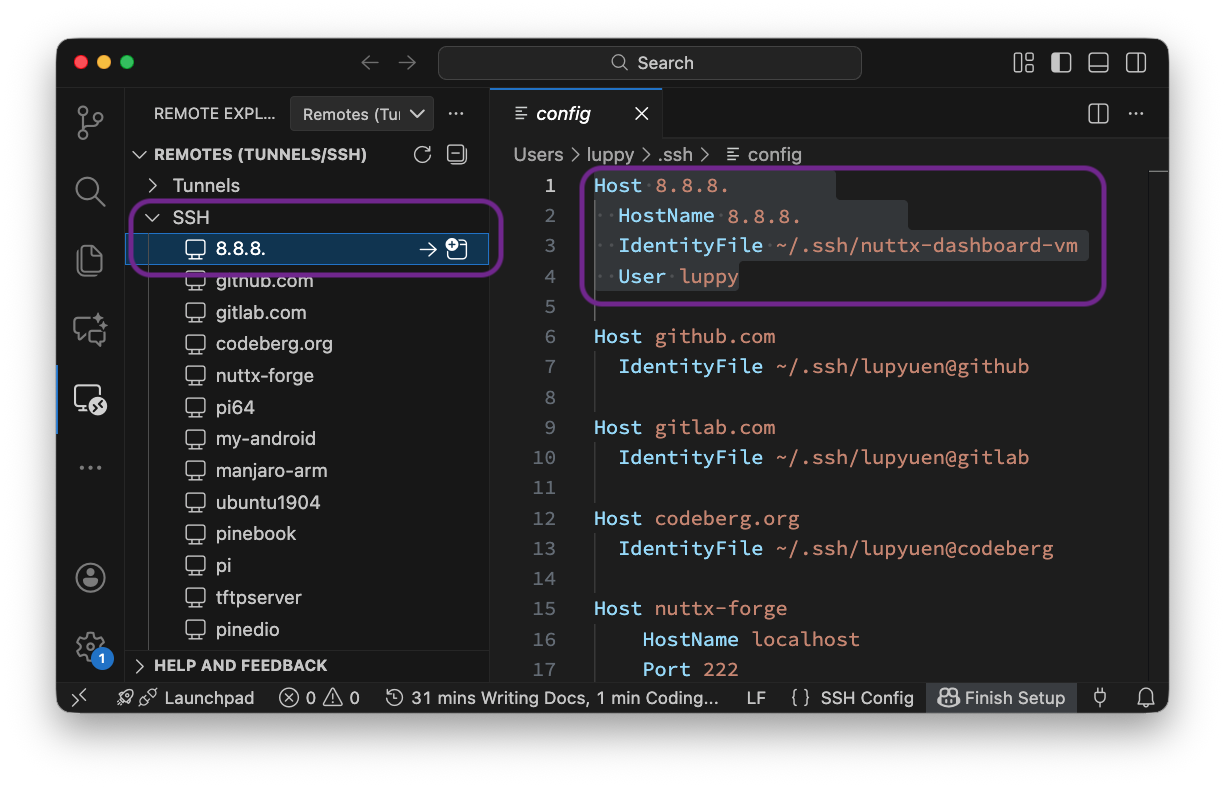Open the Manage gear settings icon

tap(90, 647)
